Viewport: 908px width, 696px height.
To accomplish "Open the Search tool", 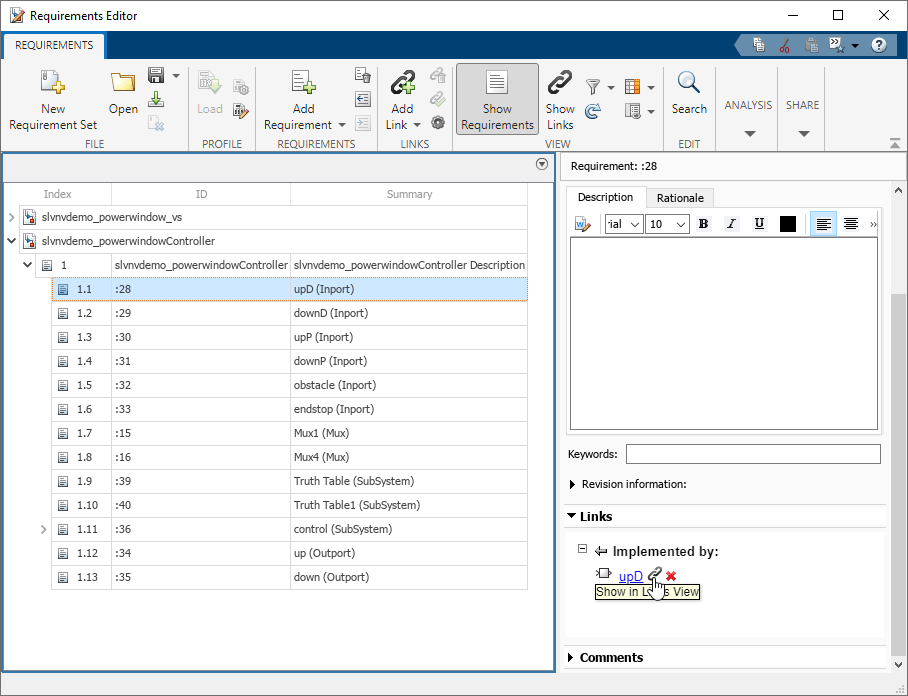I will pyautogui.click(x=689, y=95).
